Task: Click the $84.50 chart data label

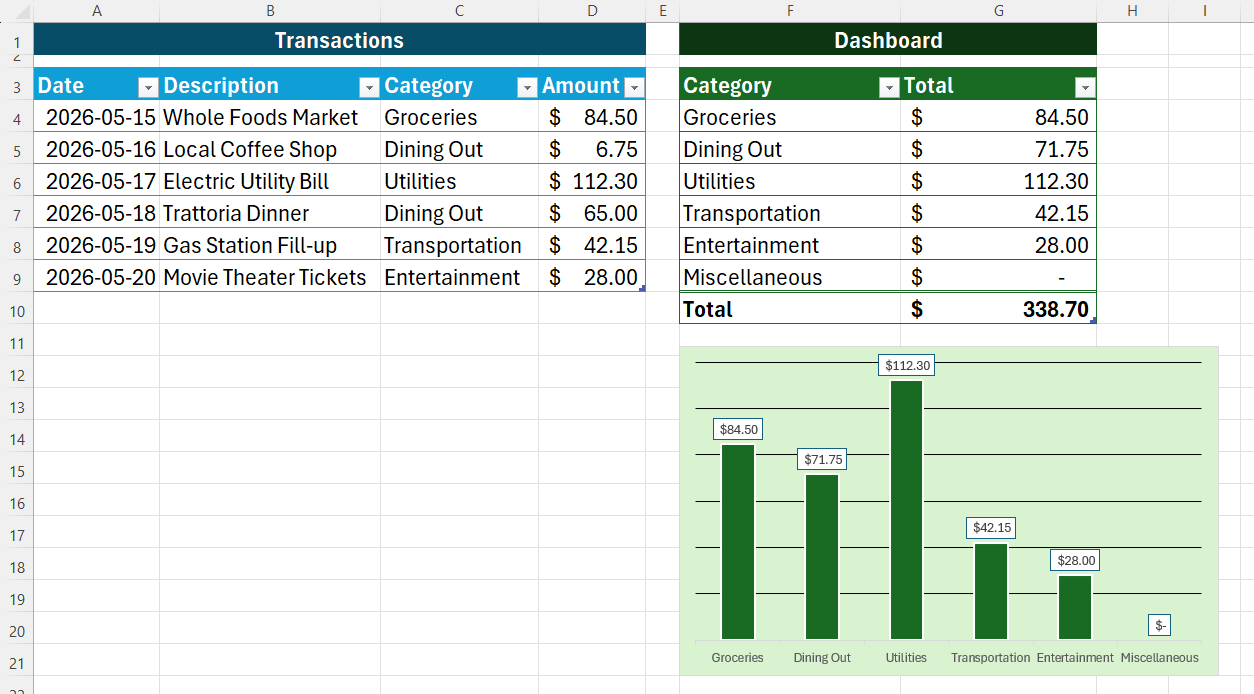Action: click(x=739, y=430)
